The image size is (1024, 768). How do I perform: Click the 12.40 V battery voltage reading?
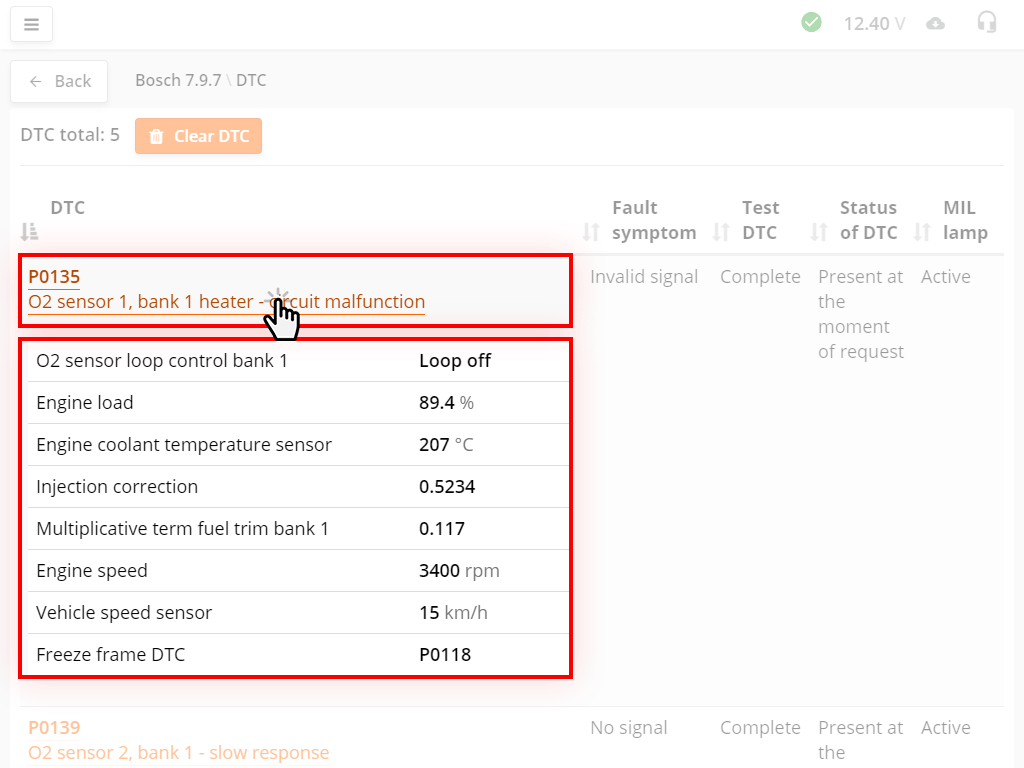[874, 23]
